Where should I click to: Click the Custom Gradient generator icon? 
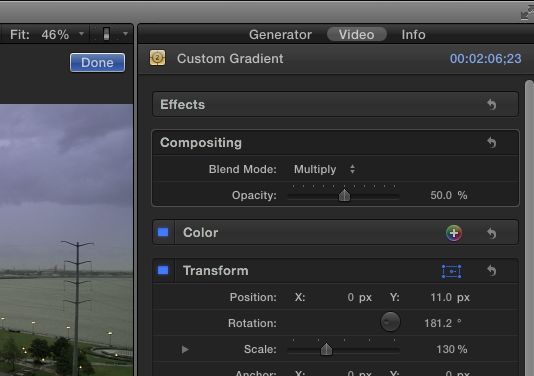(x=157, y=58)
